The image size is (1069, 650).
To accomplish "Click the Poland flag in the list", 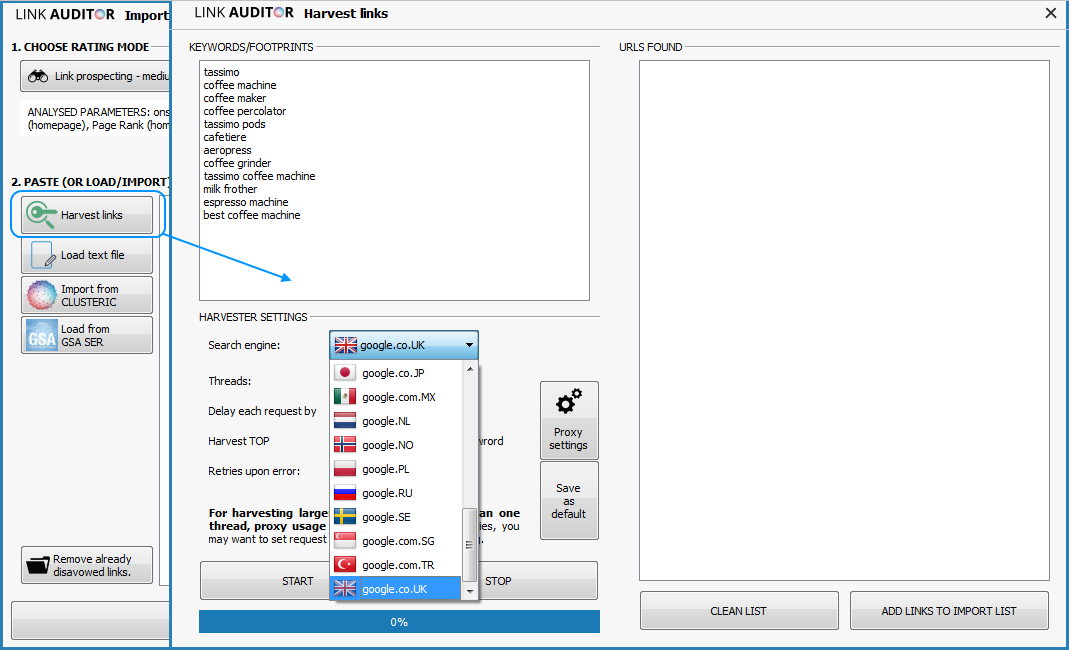I will tap(345, 469).
